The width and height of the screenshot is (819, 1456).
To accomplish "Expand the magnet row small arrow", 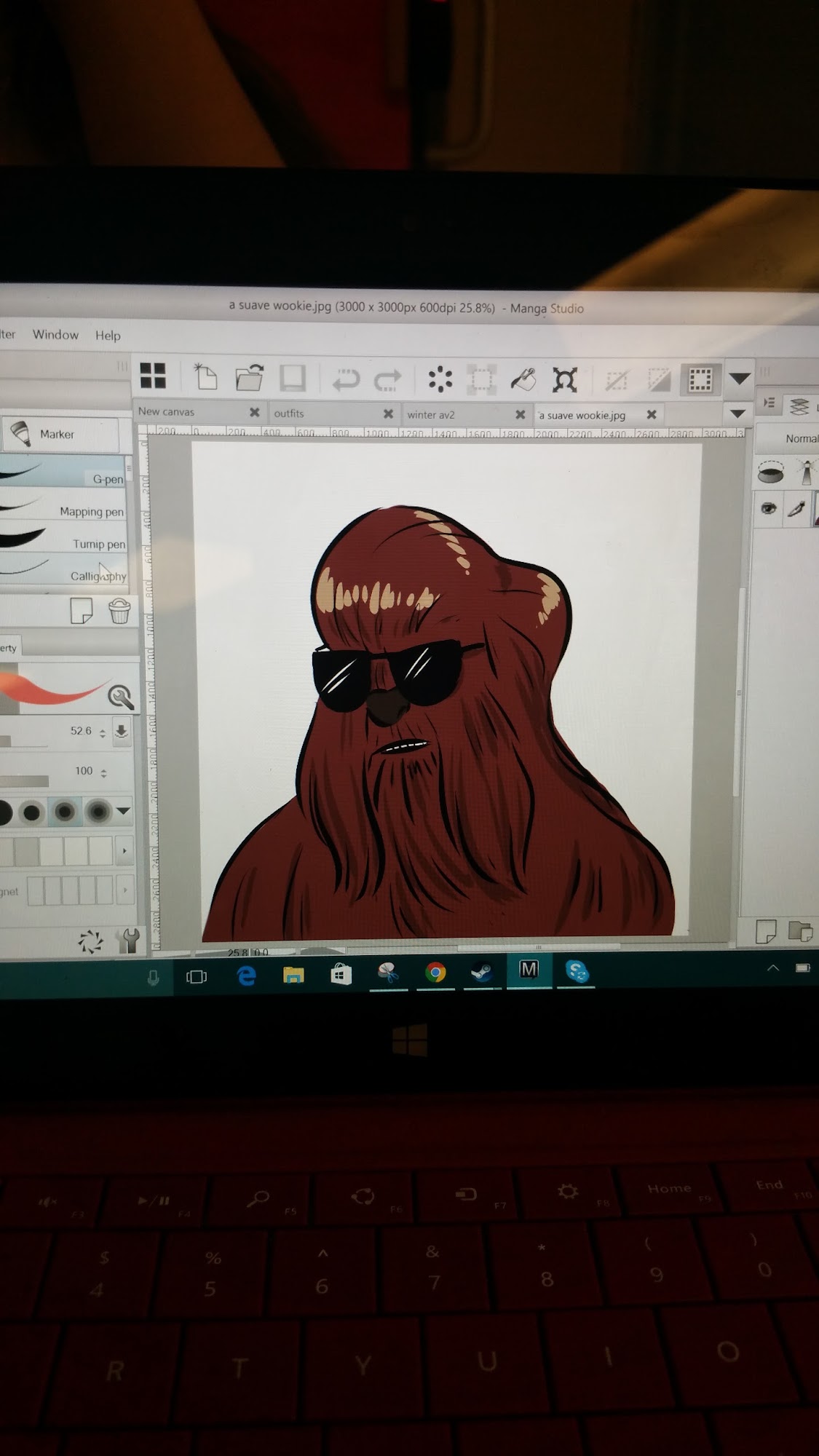I will click(x=124, y=890).
